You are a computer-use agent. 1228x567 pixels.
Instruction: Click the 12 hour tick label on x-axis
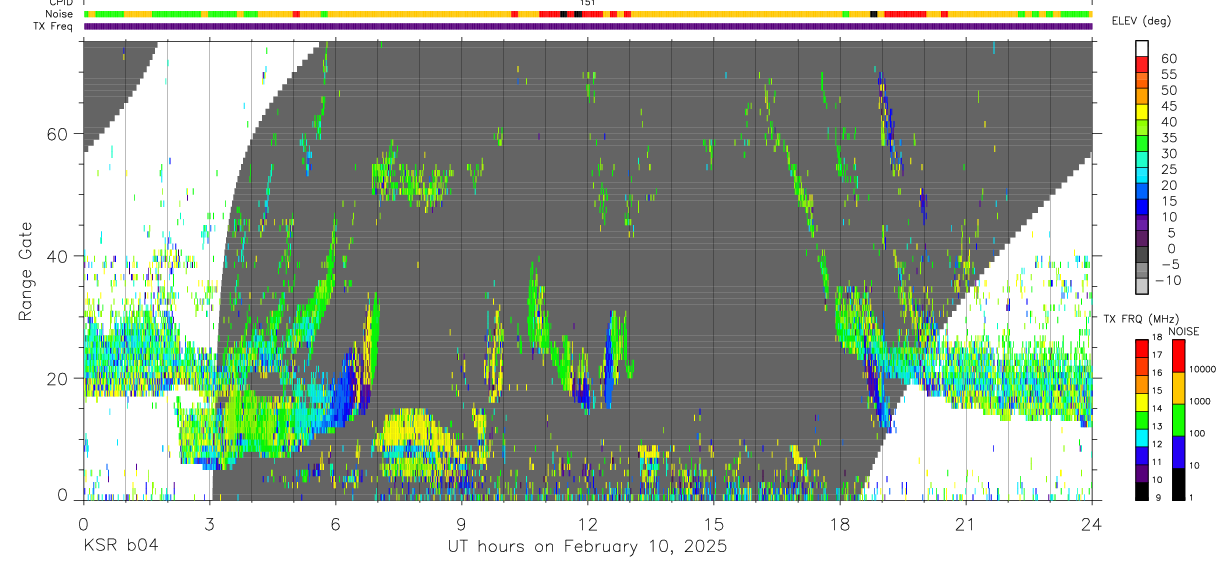point(587,524)
